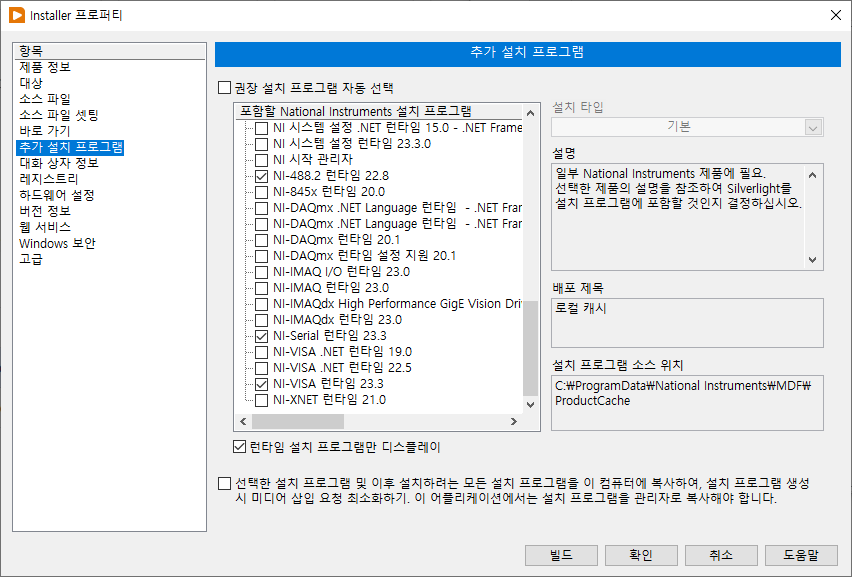Screen dimensions: 852x577
Task: Tick the NI 시작 관리자 checkbox
Action: (261, 160)
